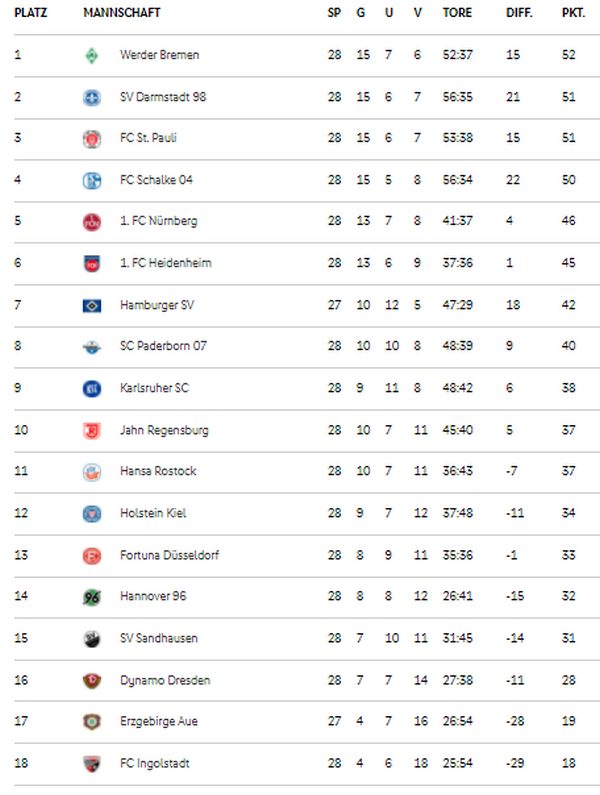Click the Dynamo Dresden crest
Viewport: 600px width, 795px height.
92,680
